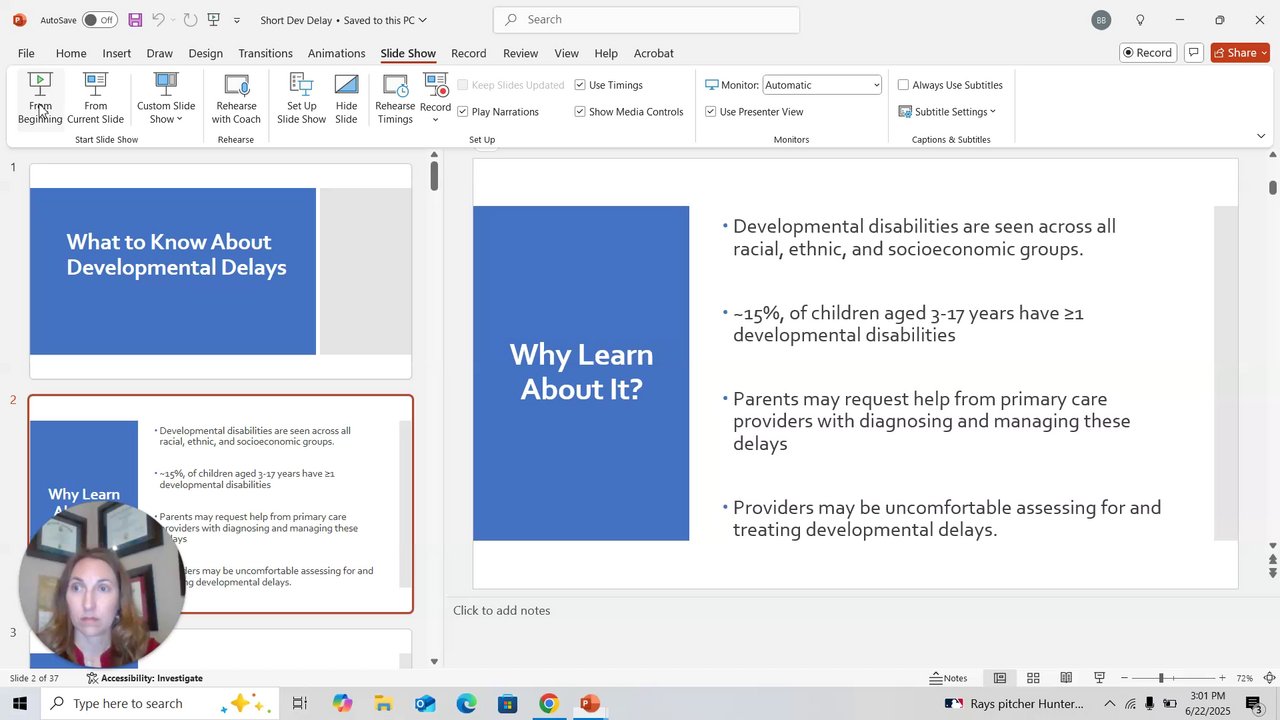
Task: Start slideshow From Beginning
Action: pos(40,97)
